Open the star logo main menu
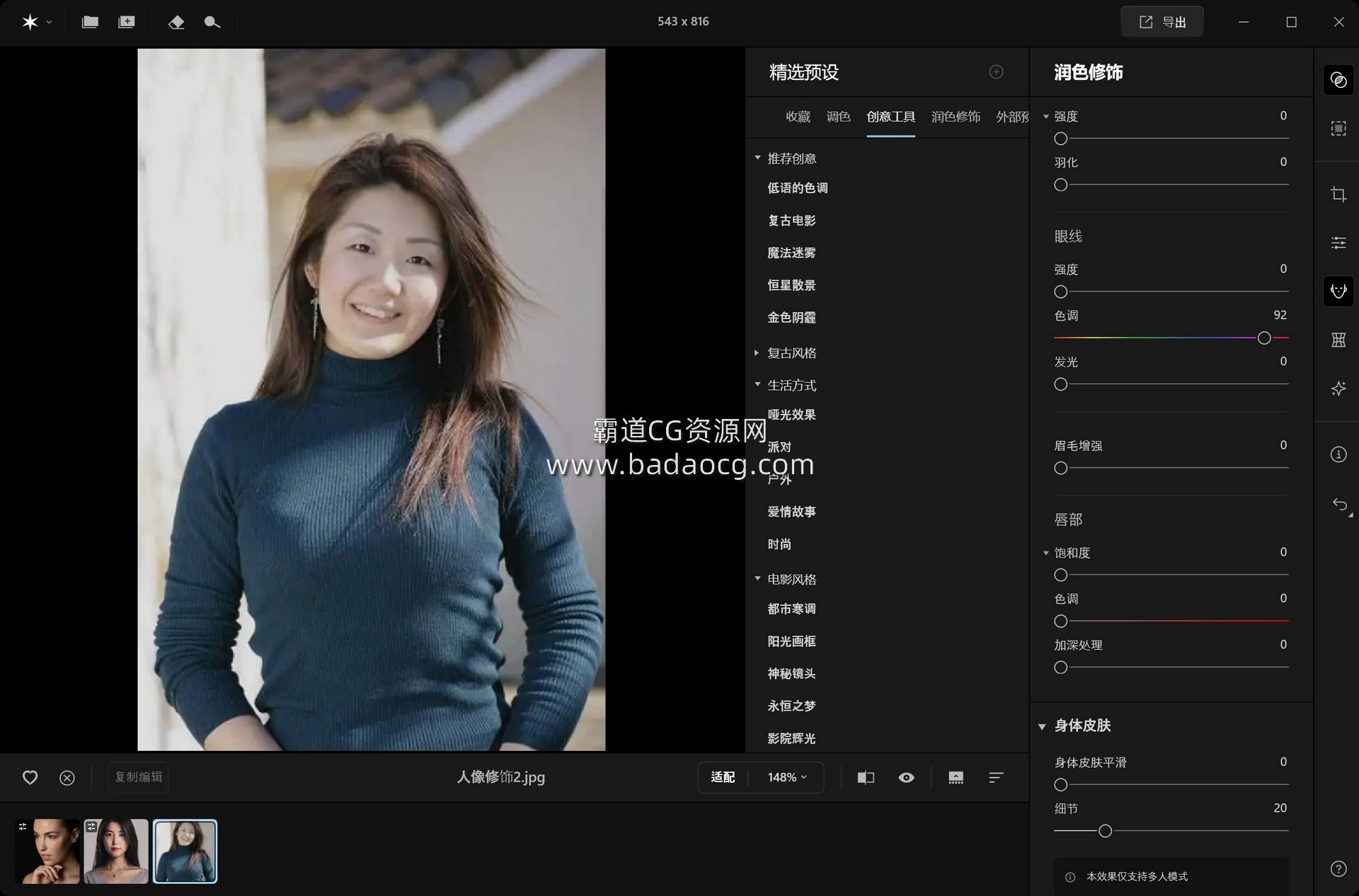This screenshot has height=896, width=1359. [x=30, y=22]
